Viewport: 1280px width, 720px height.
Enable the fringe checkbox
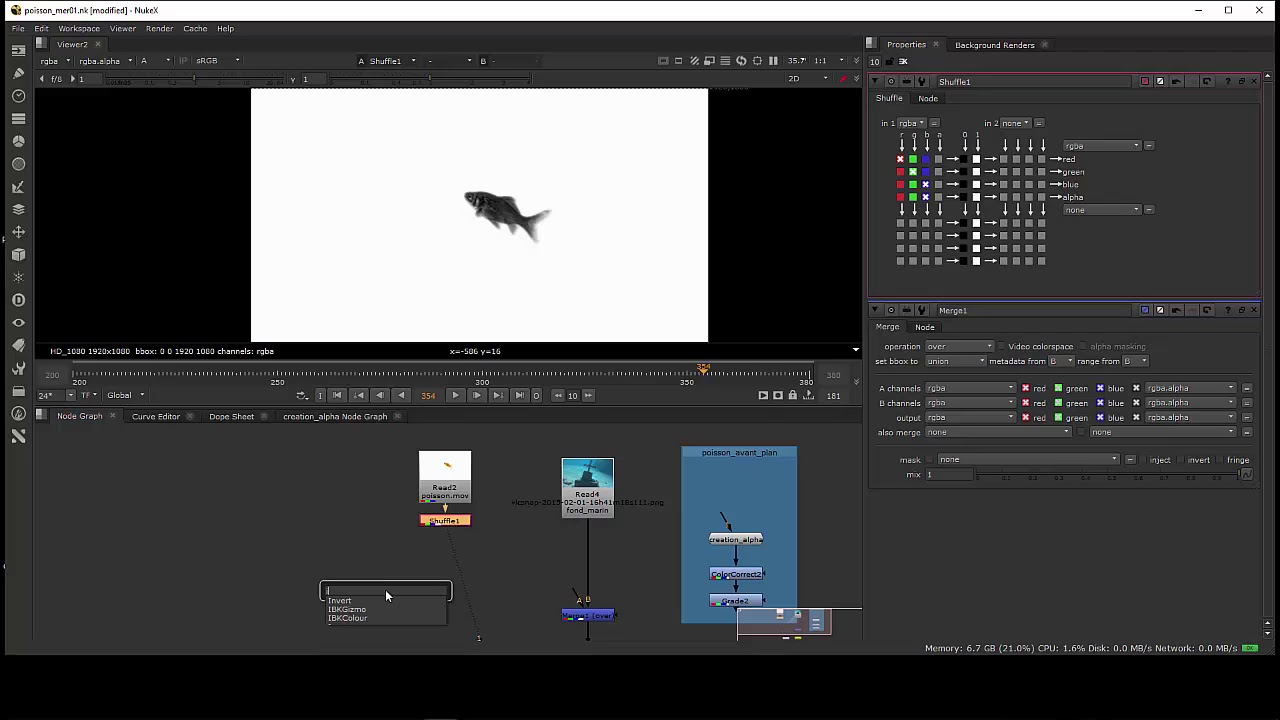click(1221, 460)
